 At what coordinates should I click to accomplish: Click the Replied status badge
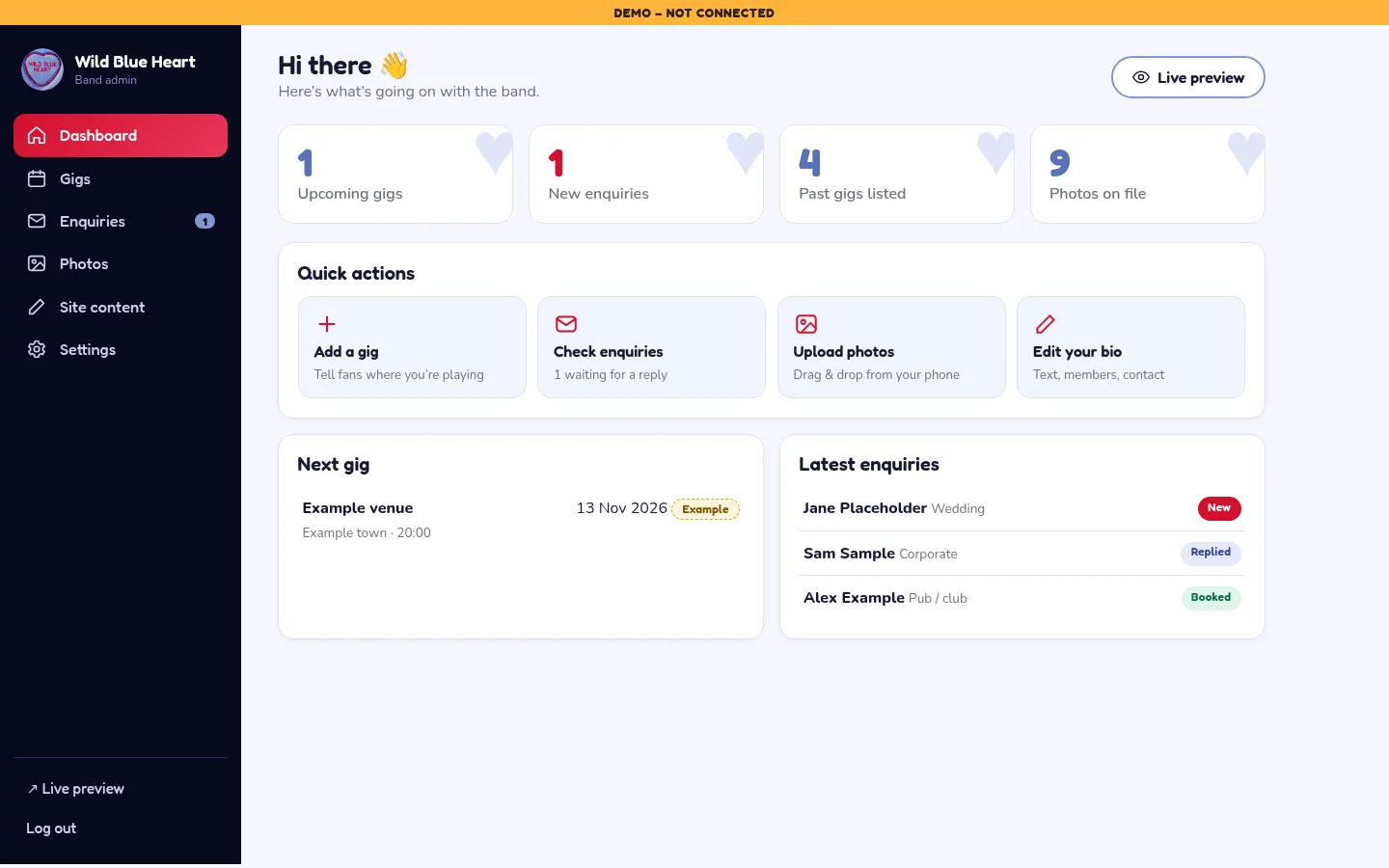[x=1211, y=553]
